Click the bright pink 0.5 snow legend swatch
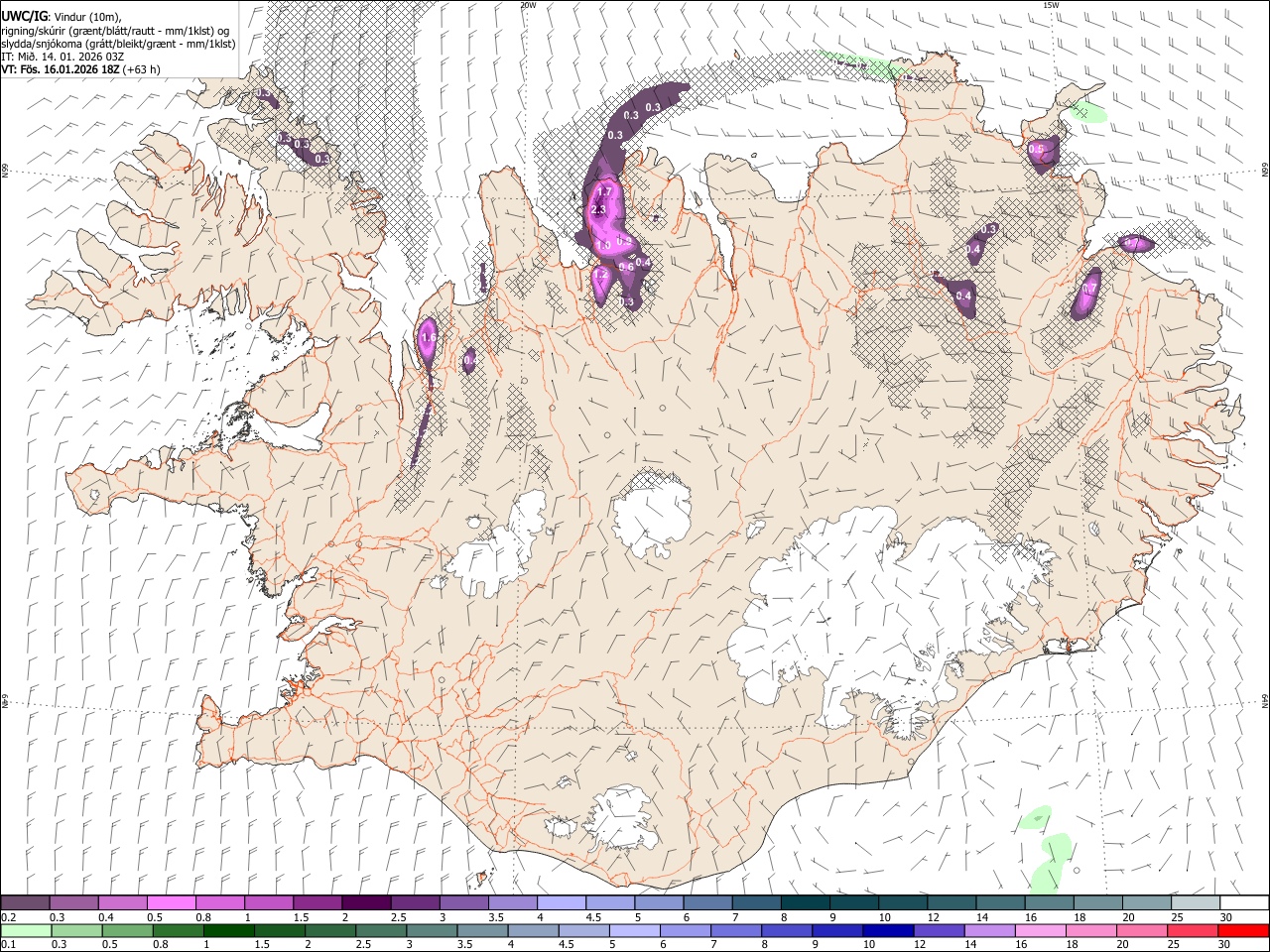 171,903
